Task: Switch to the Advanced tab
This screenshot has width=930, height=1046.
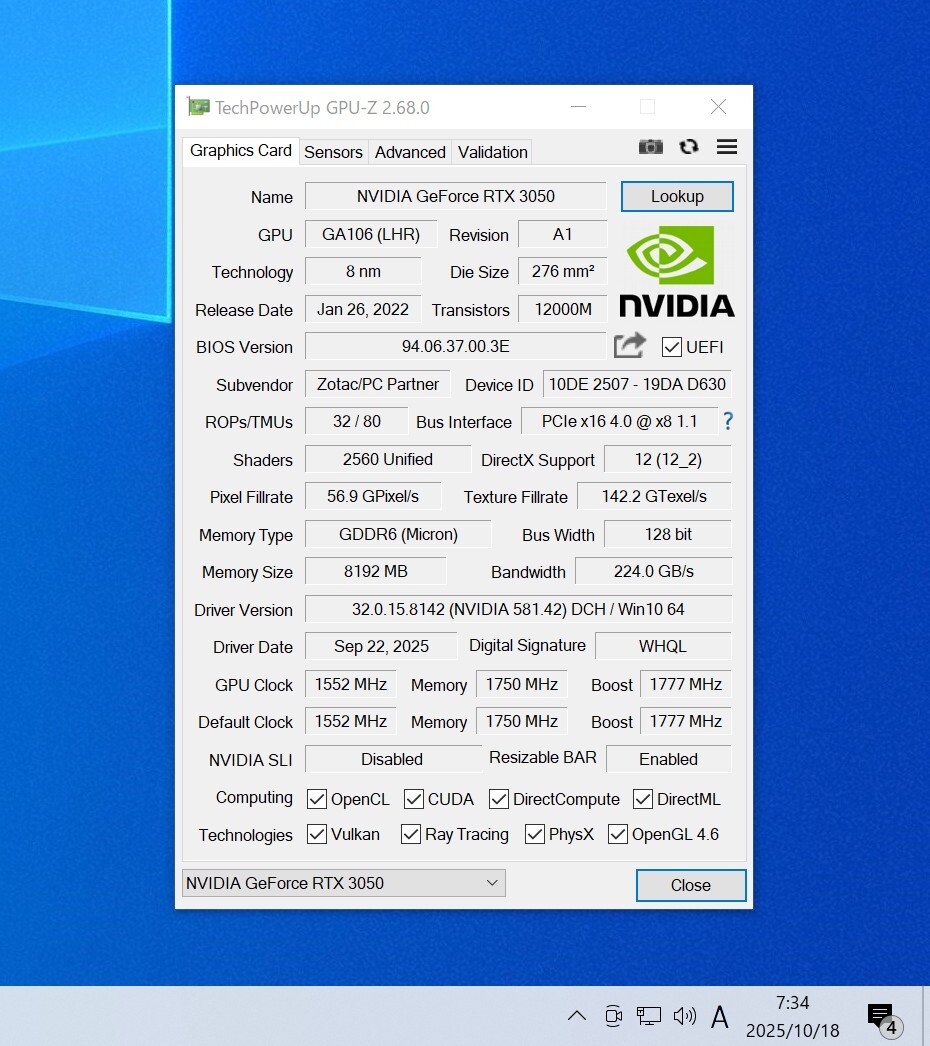Action: [410, 152]
